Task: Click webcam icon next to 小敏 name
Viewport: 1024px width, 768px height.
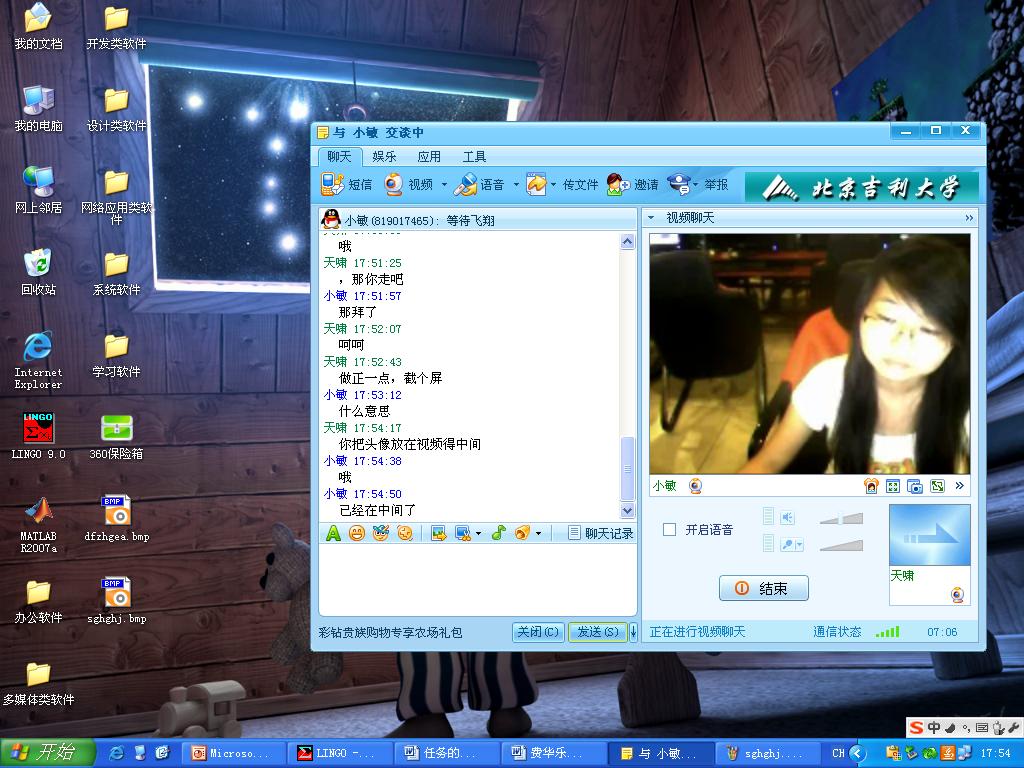Action: coord(696,486)
